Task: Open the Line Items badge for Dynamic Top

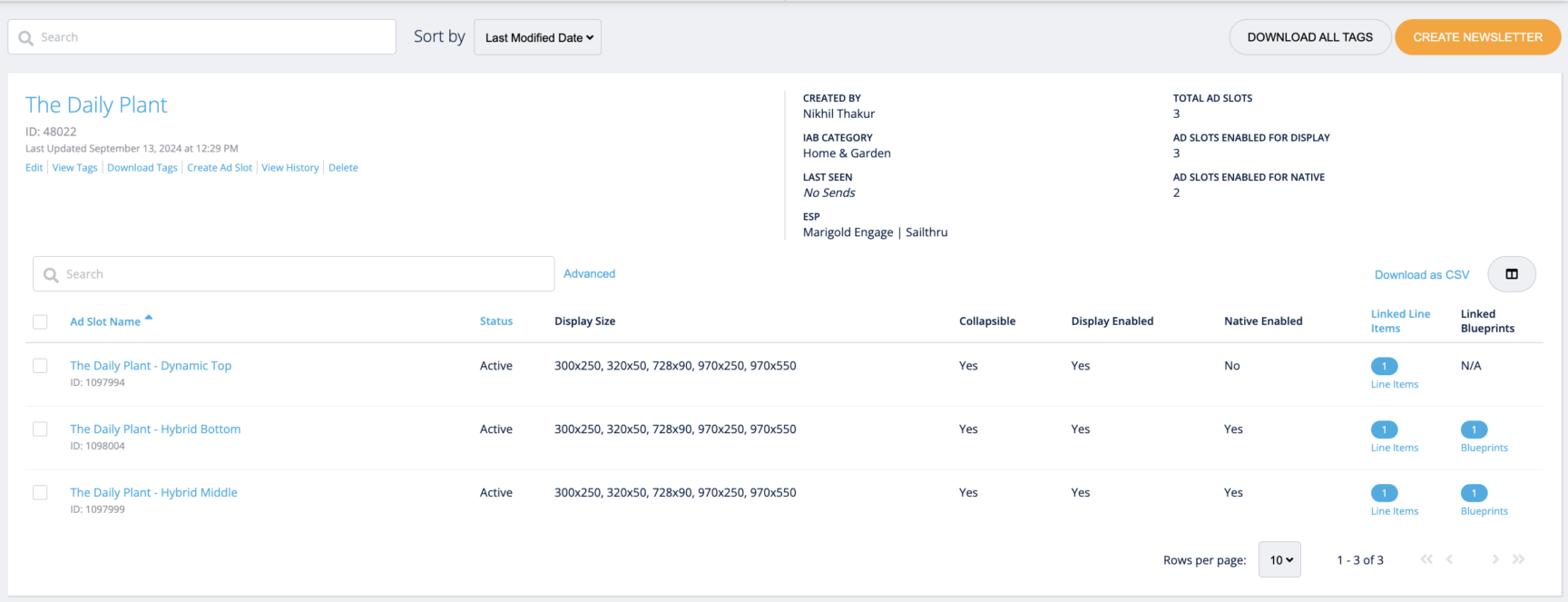Action: [1384, 366]
